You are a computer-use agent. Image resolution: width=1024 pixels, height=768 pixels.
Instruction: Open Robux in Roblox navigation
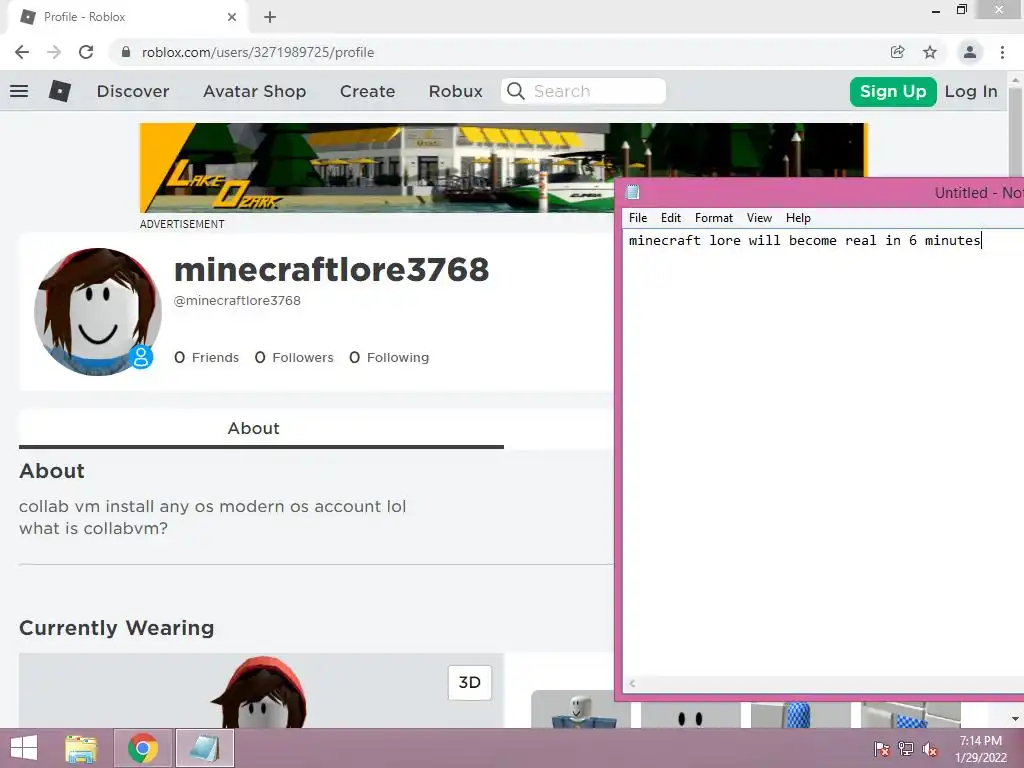tap(455, 91)
